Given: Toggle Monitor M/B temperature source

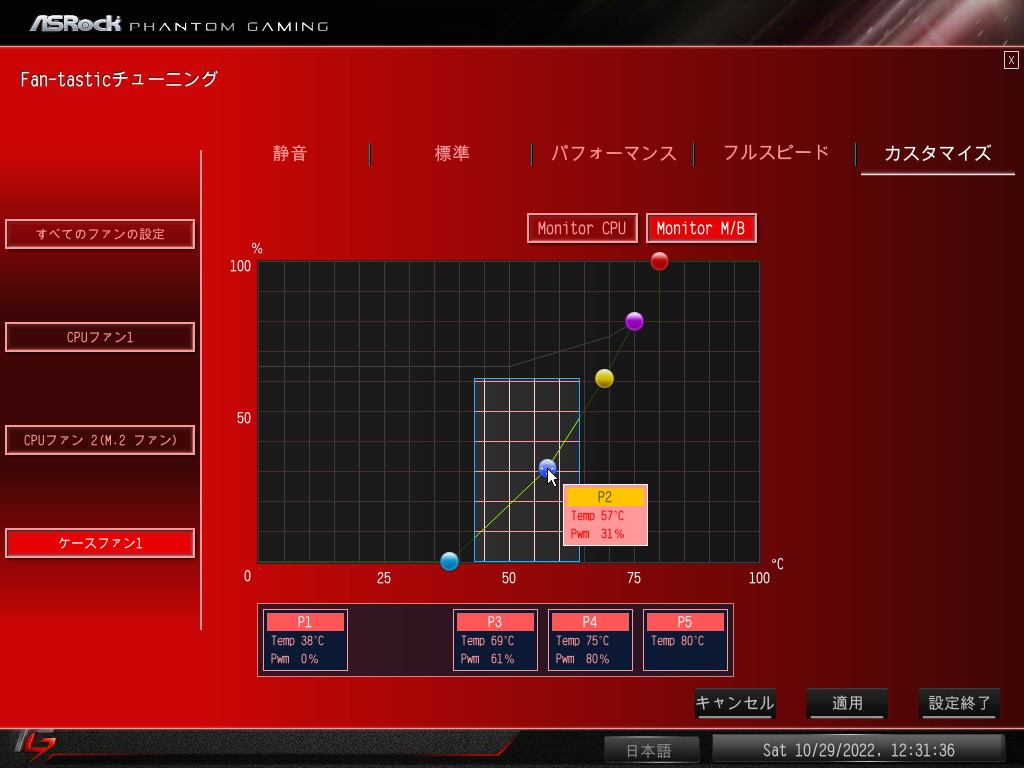Looking at the screenshot, I should coord(701,229).
